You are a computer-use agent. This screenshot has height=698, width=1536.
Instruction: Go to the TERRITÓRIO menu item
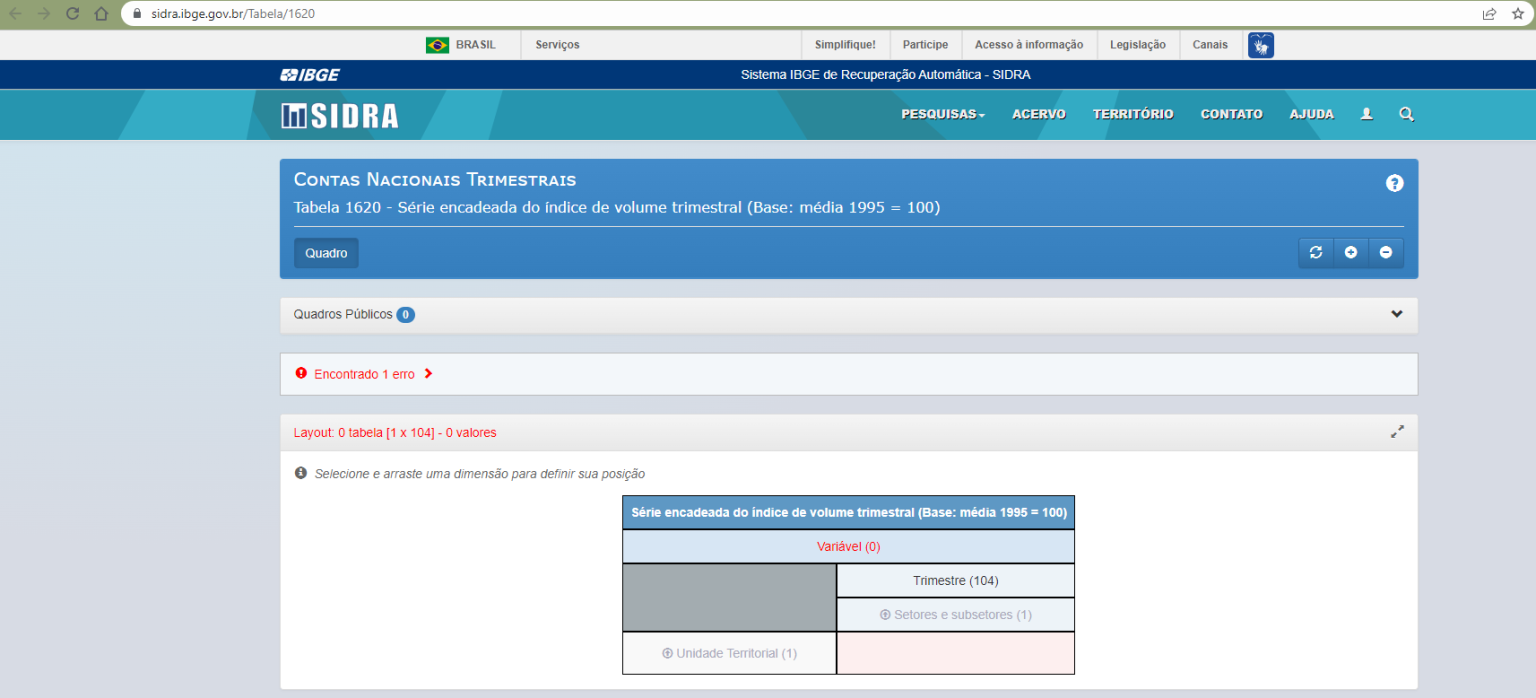pyautogui.click(x=1132, y=114)
